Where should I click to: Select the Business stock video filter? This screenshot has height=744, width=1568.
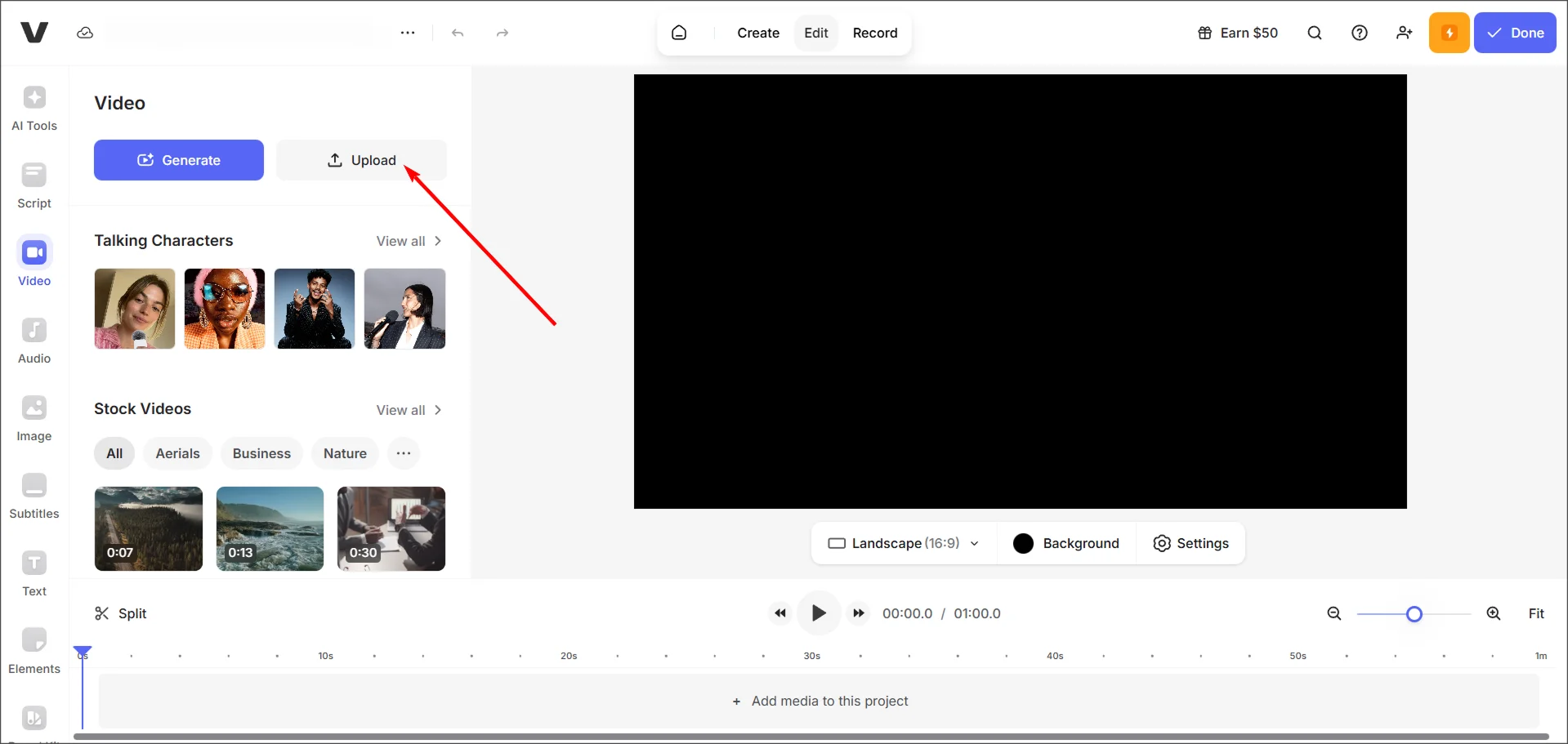(x=261, y=453)
